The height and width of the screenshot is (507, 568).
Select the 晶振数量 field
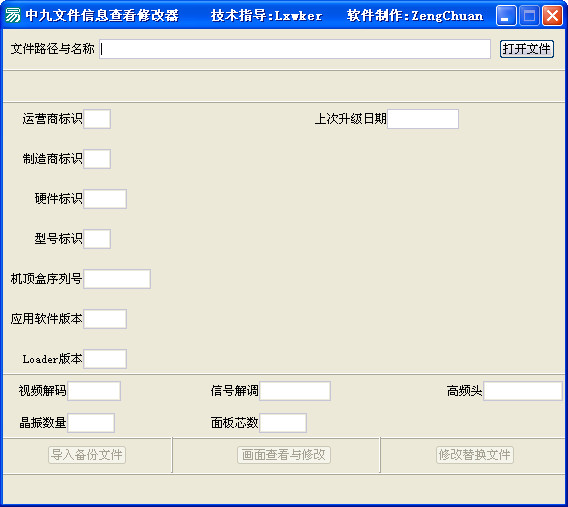(91, 423)
